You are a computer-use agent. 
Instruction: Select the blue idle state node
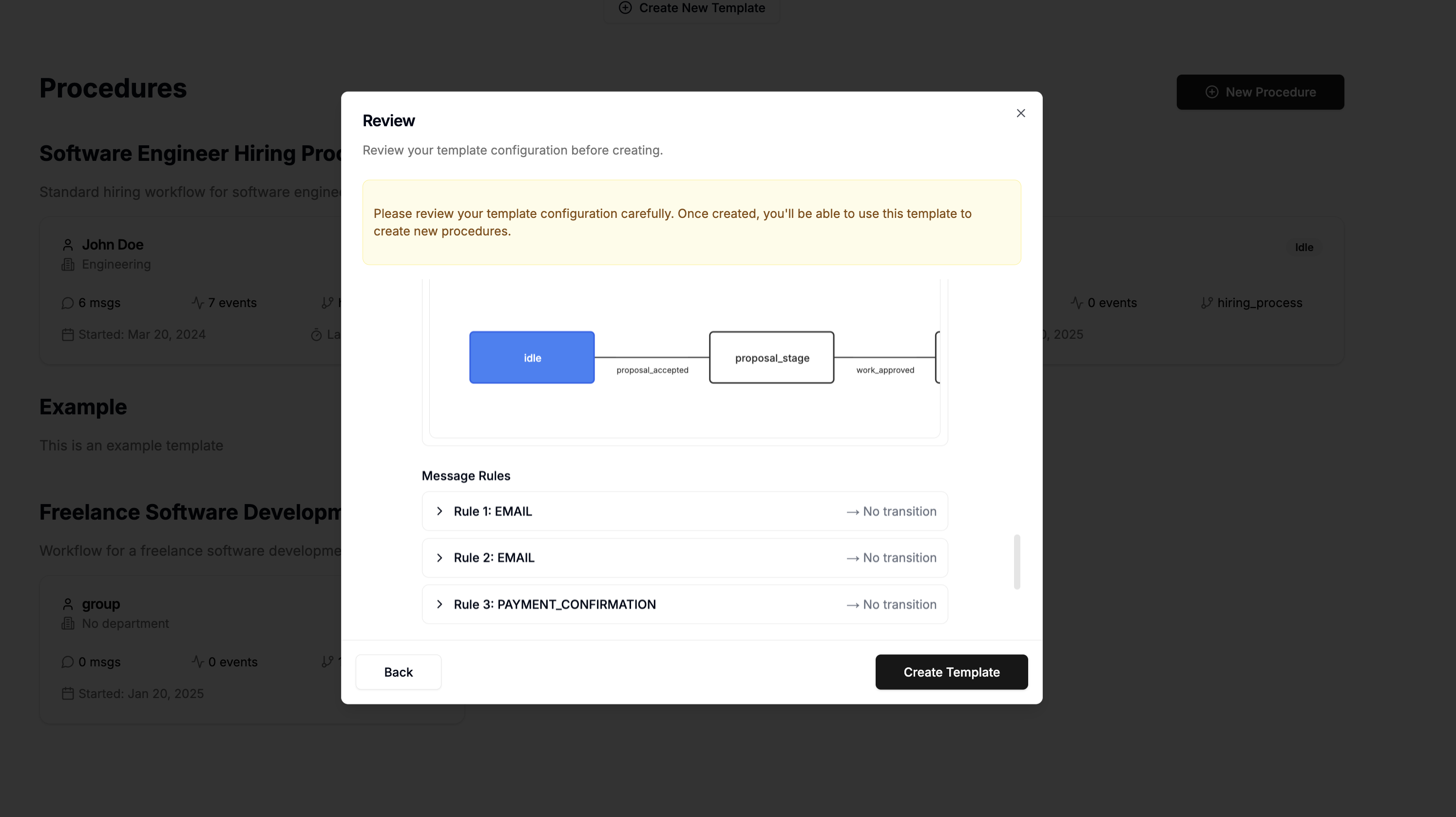(x=531, y=357)
